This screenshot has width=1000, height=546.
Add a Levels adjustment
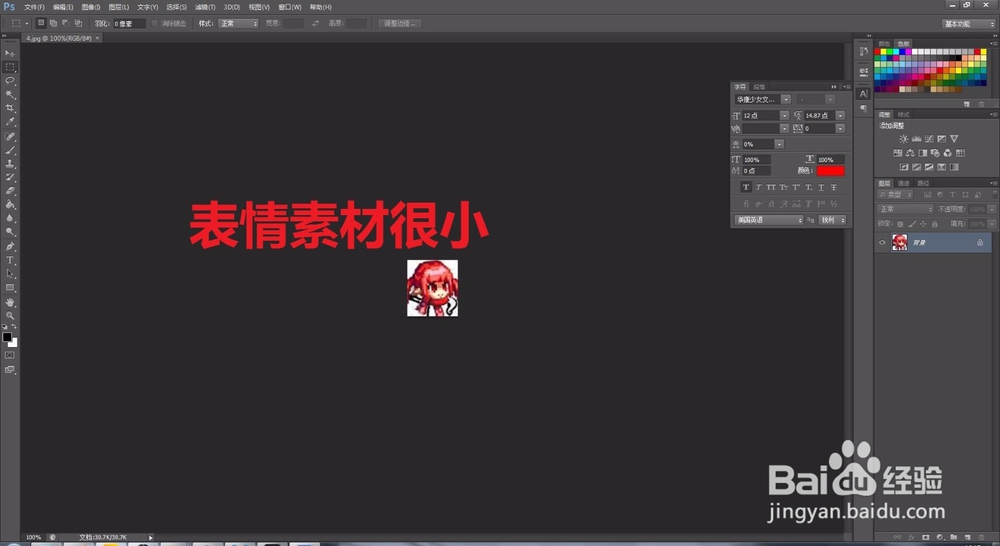tap(916, 139)
